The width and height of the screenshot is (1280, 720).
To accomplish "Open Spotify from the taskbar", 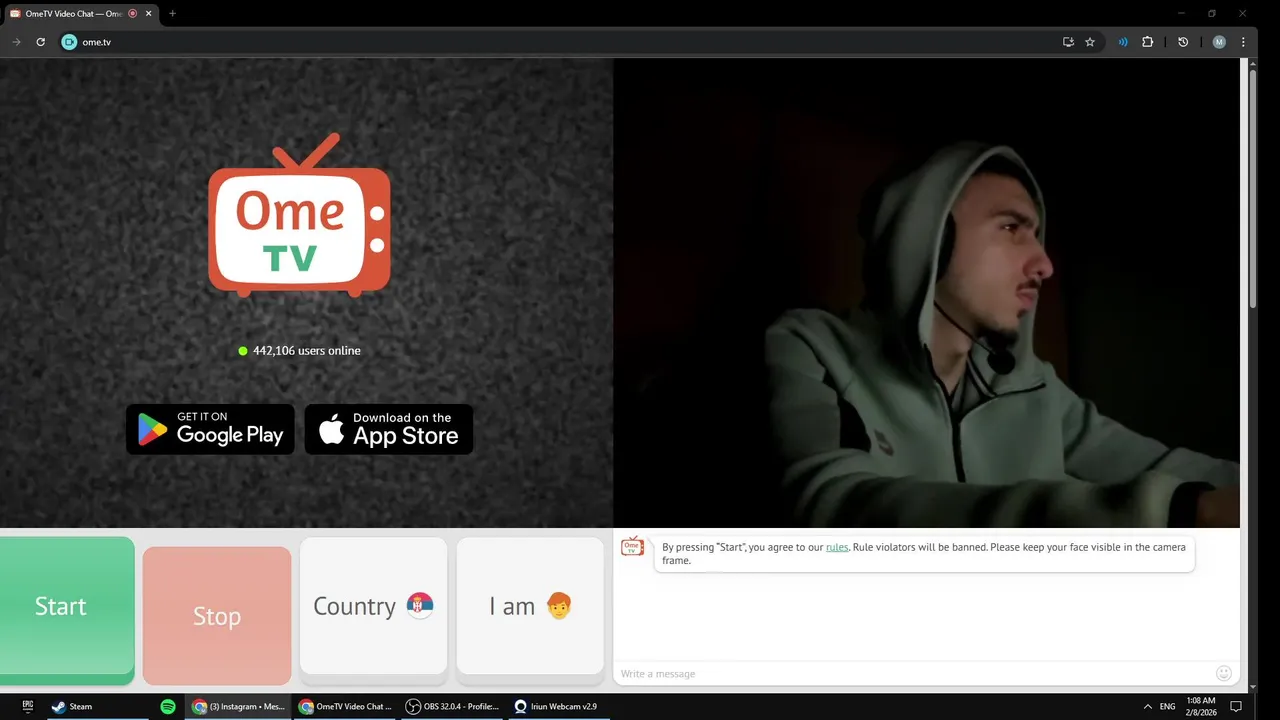I will [x=168, y=706].
